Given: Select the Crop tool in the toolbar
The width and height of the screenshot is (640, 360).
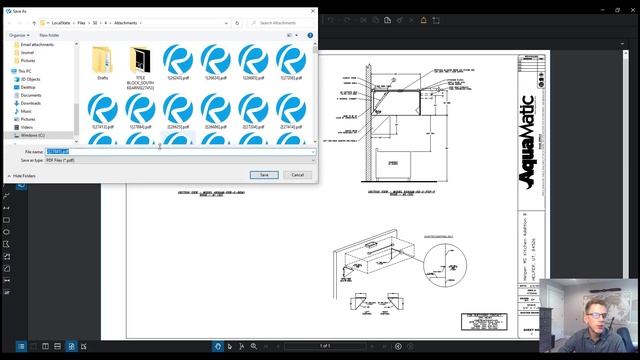Looking at the screenshot, I should tap(436, 20).
